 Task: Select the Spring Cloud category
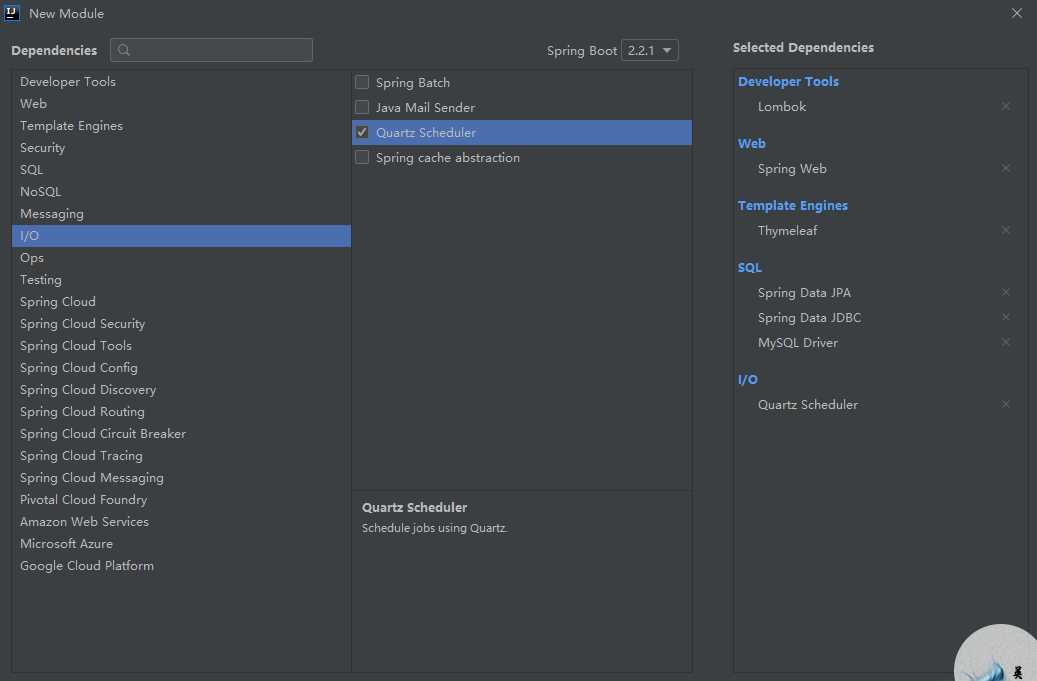[181, 301]
